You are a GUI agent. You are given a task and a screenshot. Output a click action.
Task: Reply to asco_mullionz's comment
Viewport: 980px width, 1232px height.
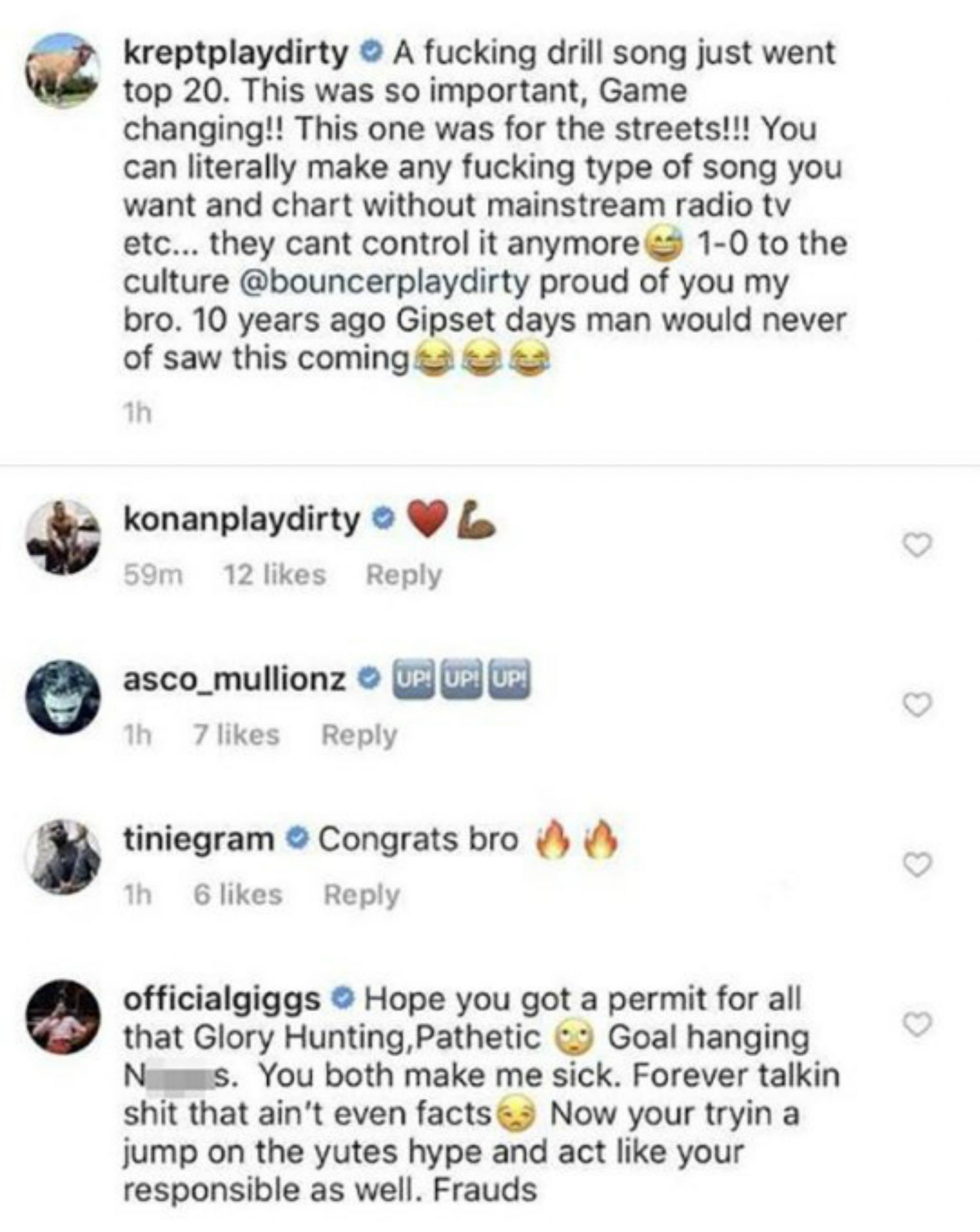tap(359, 735)
